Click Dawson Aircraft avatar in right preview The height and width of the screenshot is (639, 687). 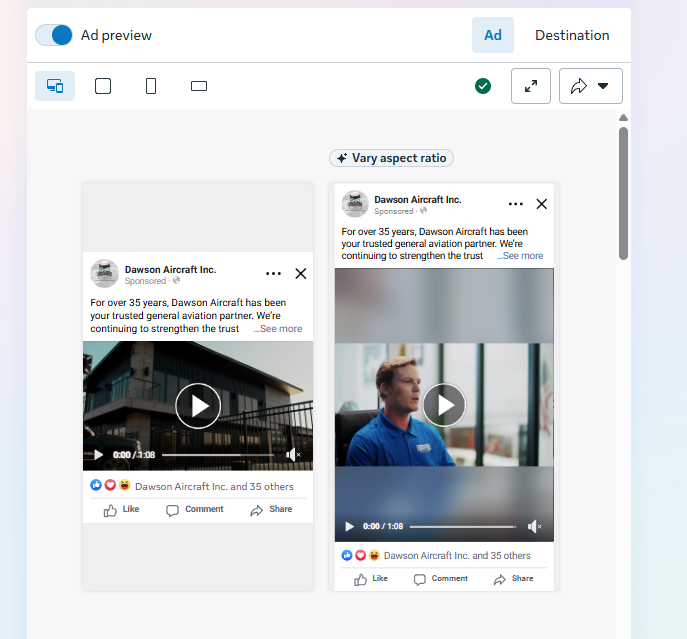[355, 204]
